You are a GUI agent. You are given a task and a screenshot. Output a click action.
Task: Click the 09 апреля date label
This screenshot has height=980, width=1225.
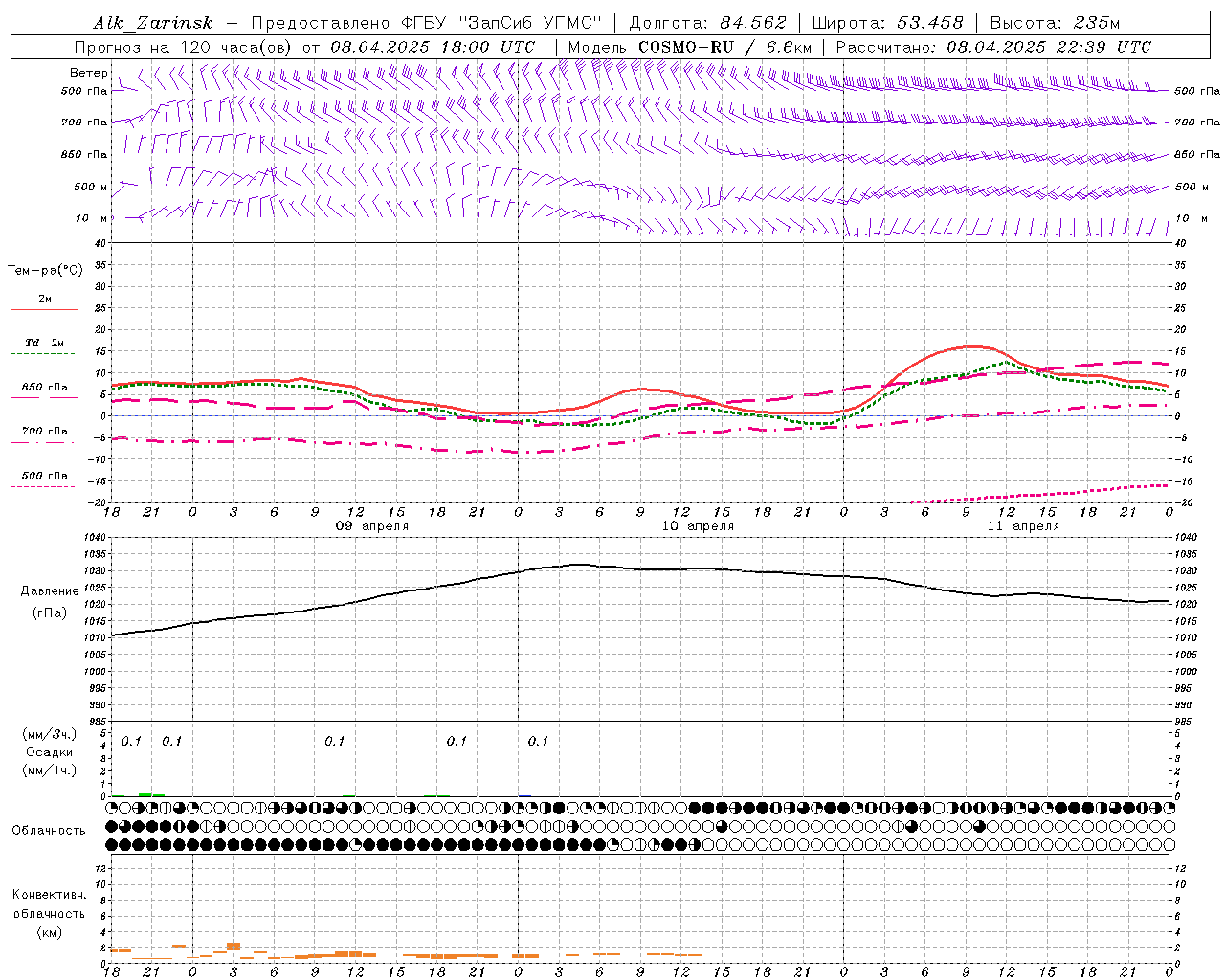point(371,526)
